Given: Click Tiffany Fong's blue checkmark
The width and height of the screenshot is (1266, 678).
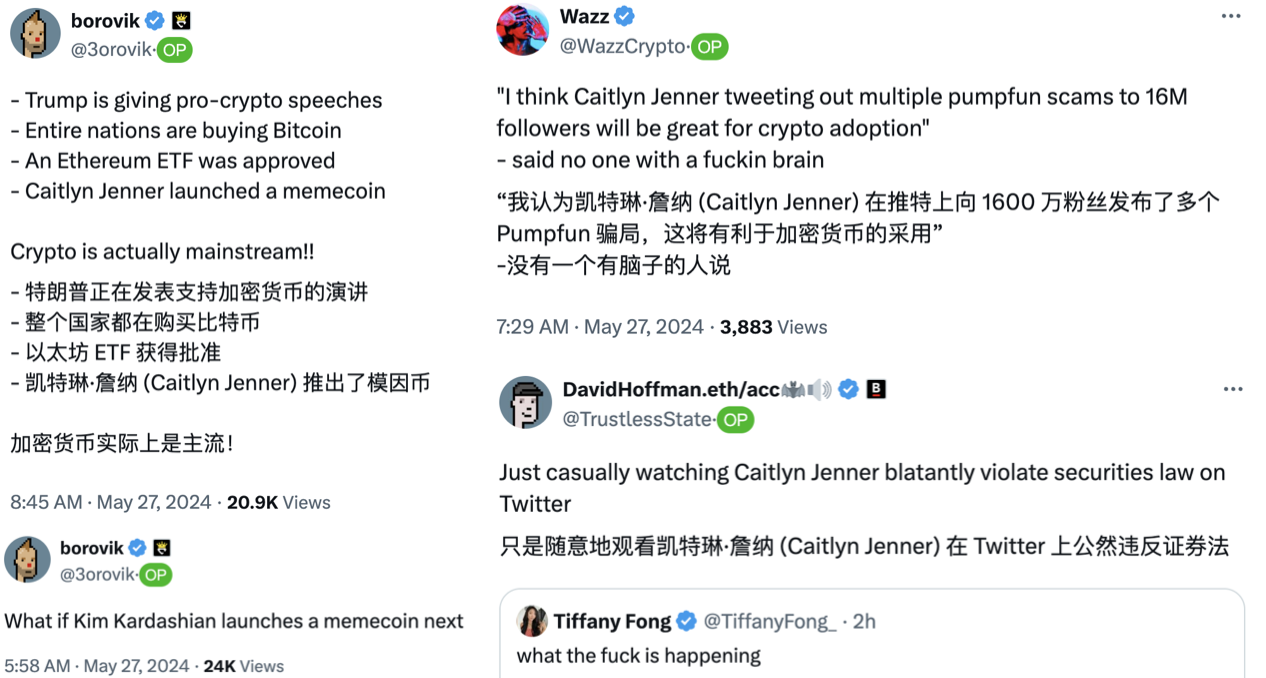Looking at the screenshot, I should (x=685, y=621).
